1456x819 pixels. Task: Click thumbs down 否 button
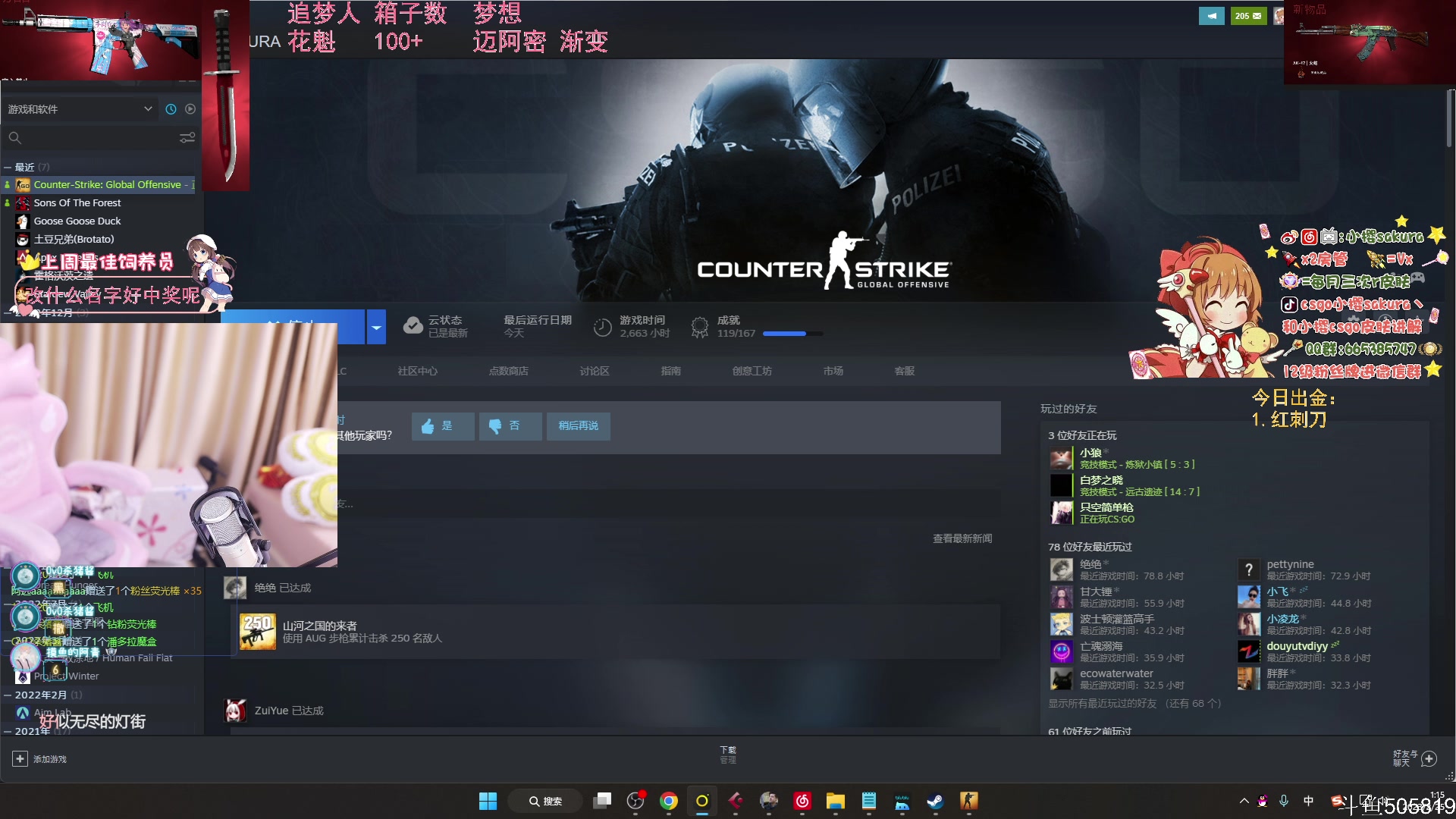510,426
